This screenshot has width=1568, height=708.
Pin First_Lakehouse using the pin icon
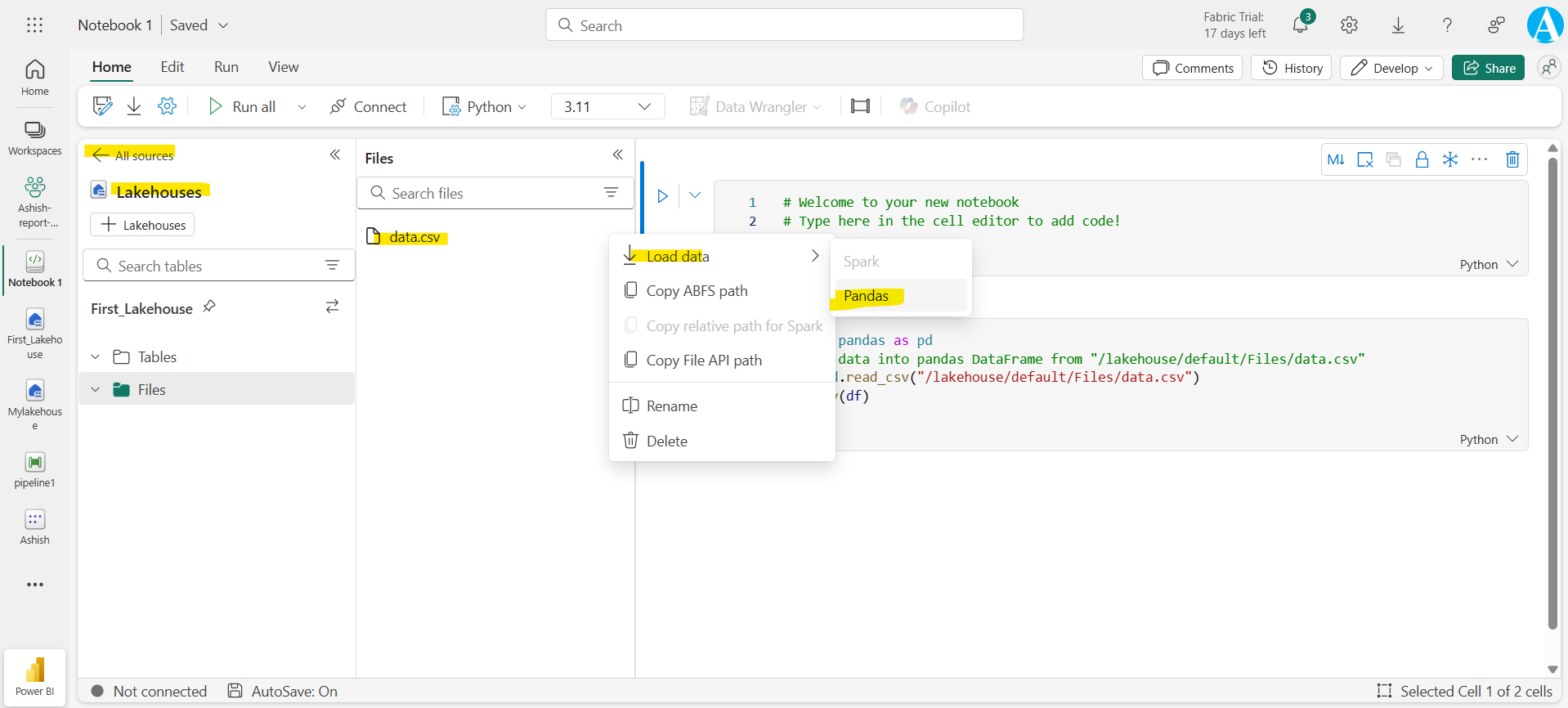point(209,307)
